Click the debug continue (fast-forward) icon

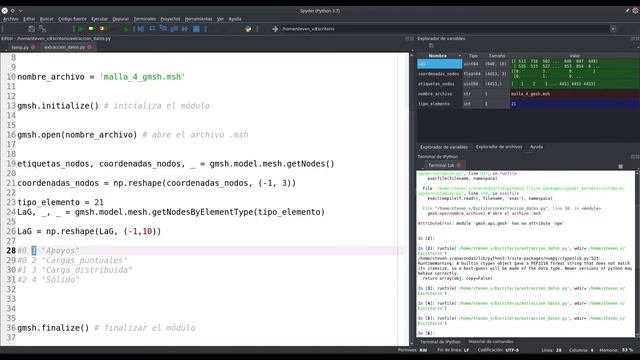(185, 29)
